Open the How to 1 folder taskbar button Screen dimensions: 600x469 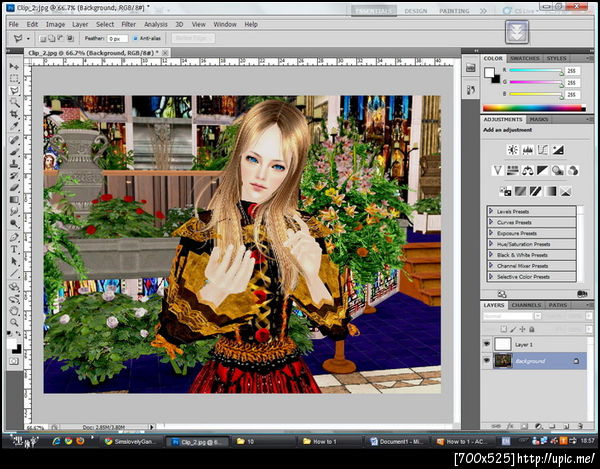[x=330, y=441]
